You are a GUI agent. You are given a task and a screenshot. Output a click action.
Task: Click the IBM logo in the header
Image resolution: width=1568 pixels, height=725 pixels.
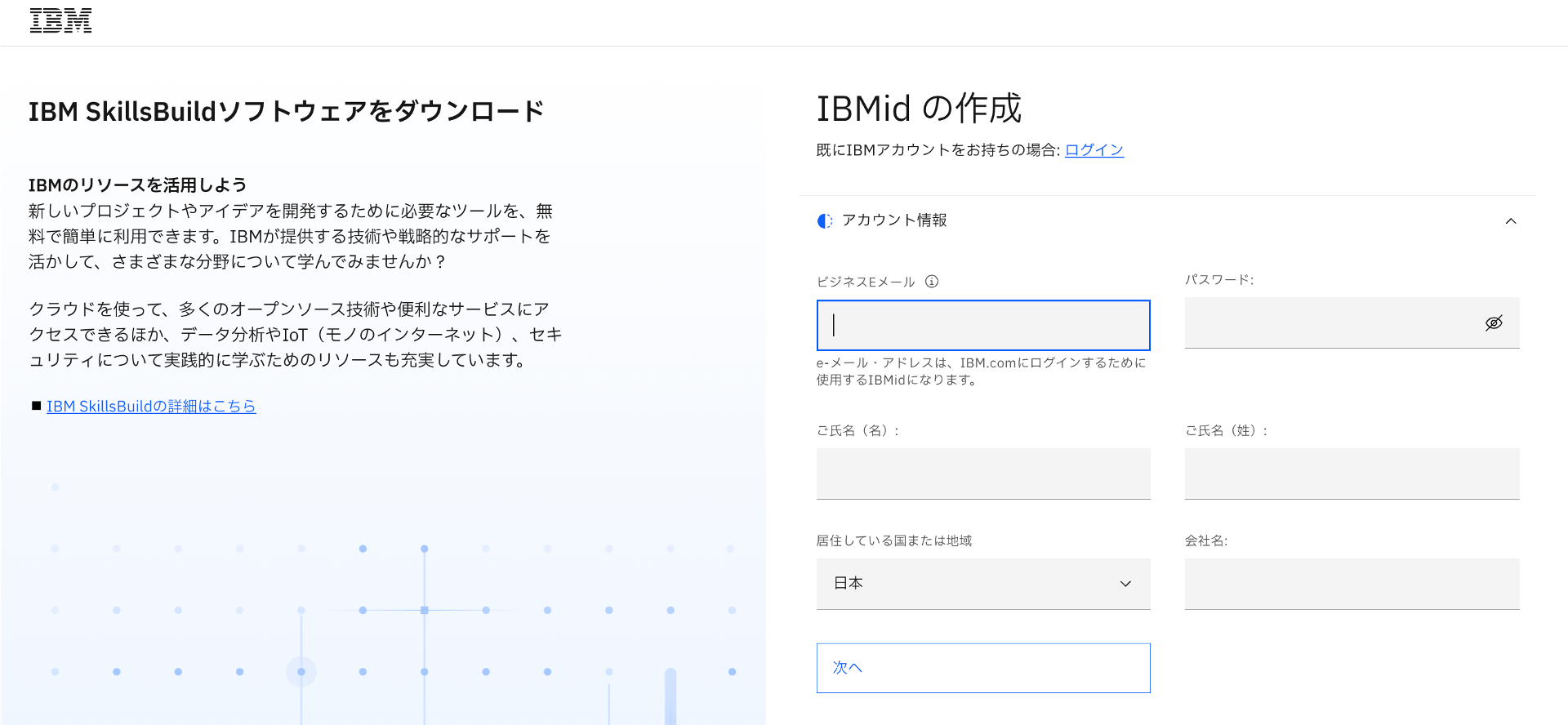60,21
